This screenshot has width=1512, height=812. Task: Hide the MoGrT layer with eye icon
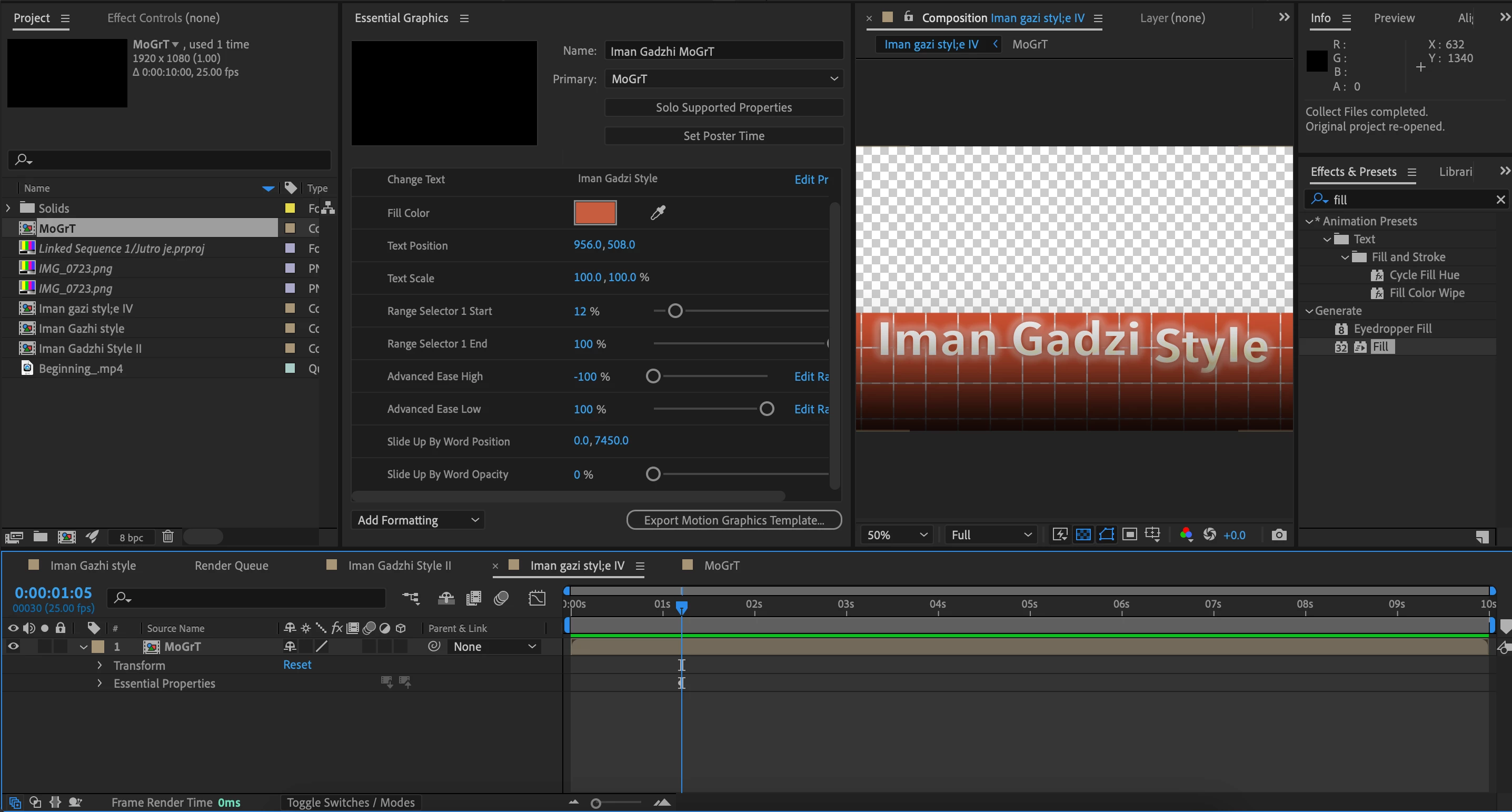click(13, 647)
